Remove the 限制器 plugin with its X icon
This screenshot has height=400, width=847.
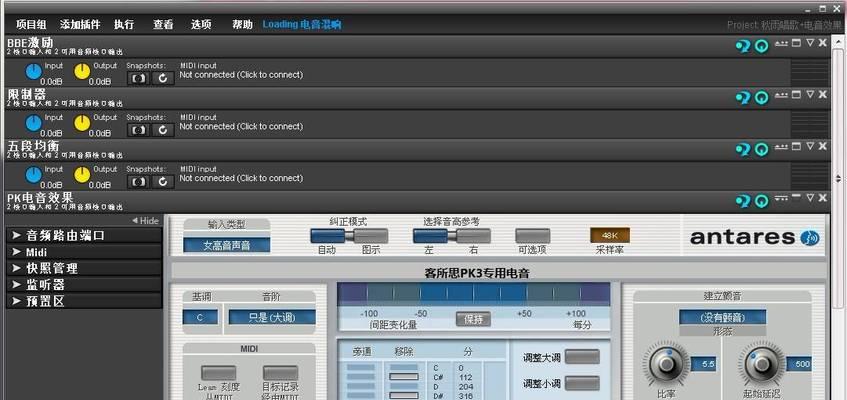pyautogui.click(x=823, y=94)
